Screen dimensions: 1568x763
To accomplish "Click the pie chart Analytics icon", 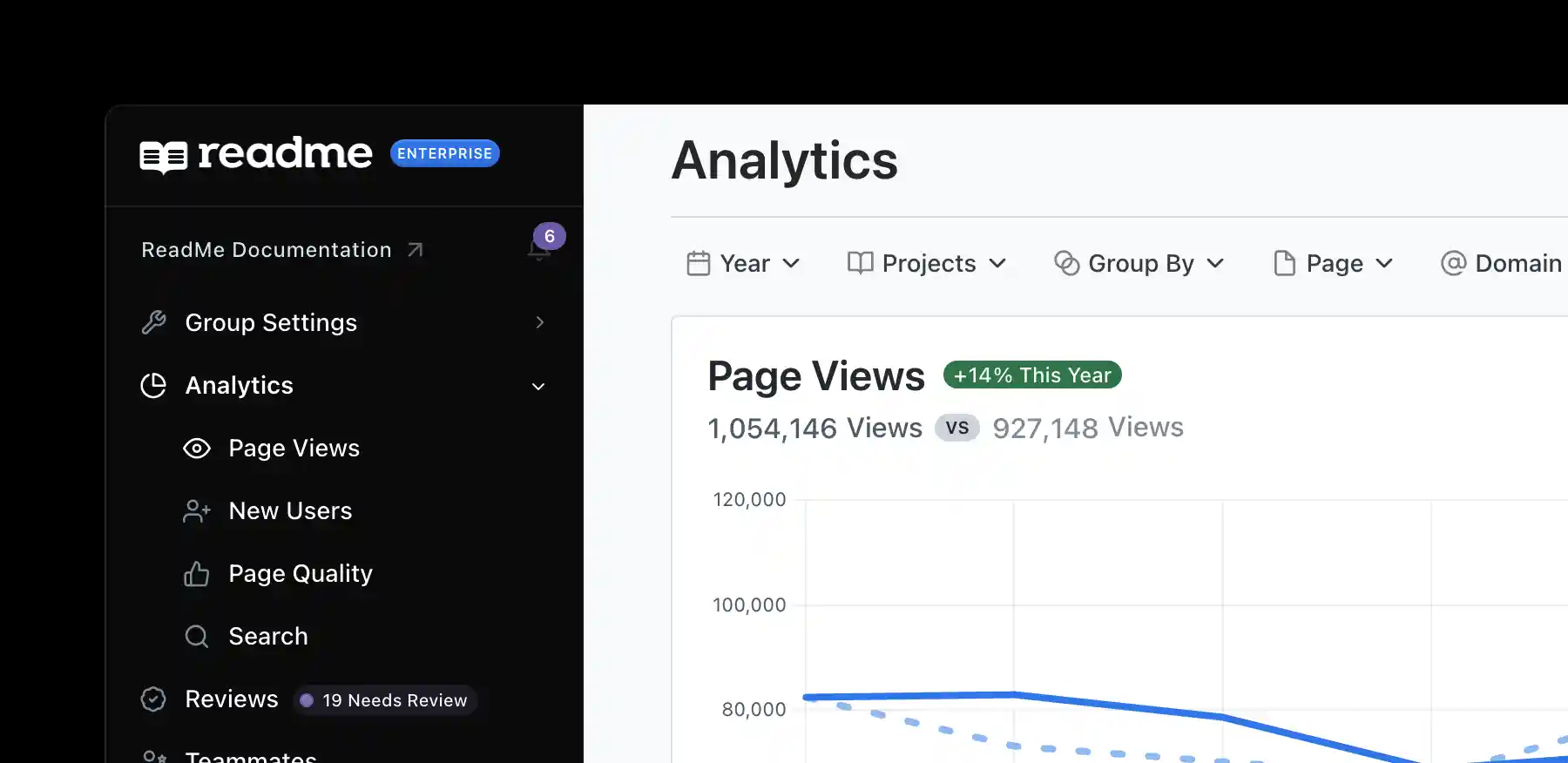I will [153, 385].
